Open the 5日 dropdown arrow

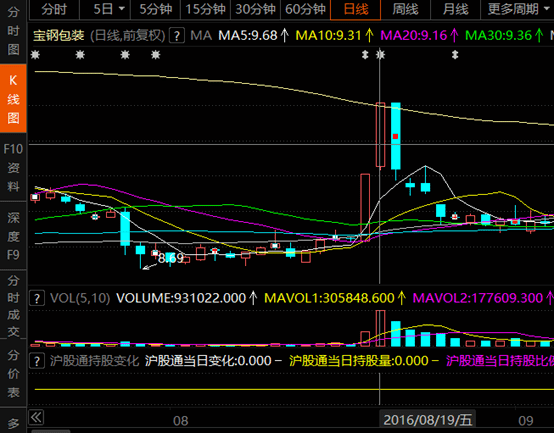tap(122, 9)
